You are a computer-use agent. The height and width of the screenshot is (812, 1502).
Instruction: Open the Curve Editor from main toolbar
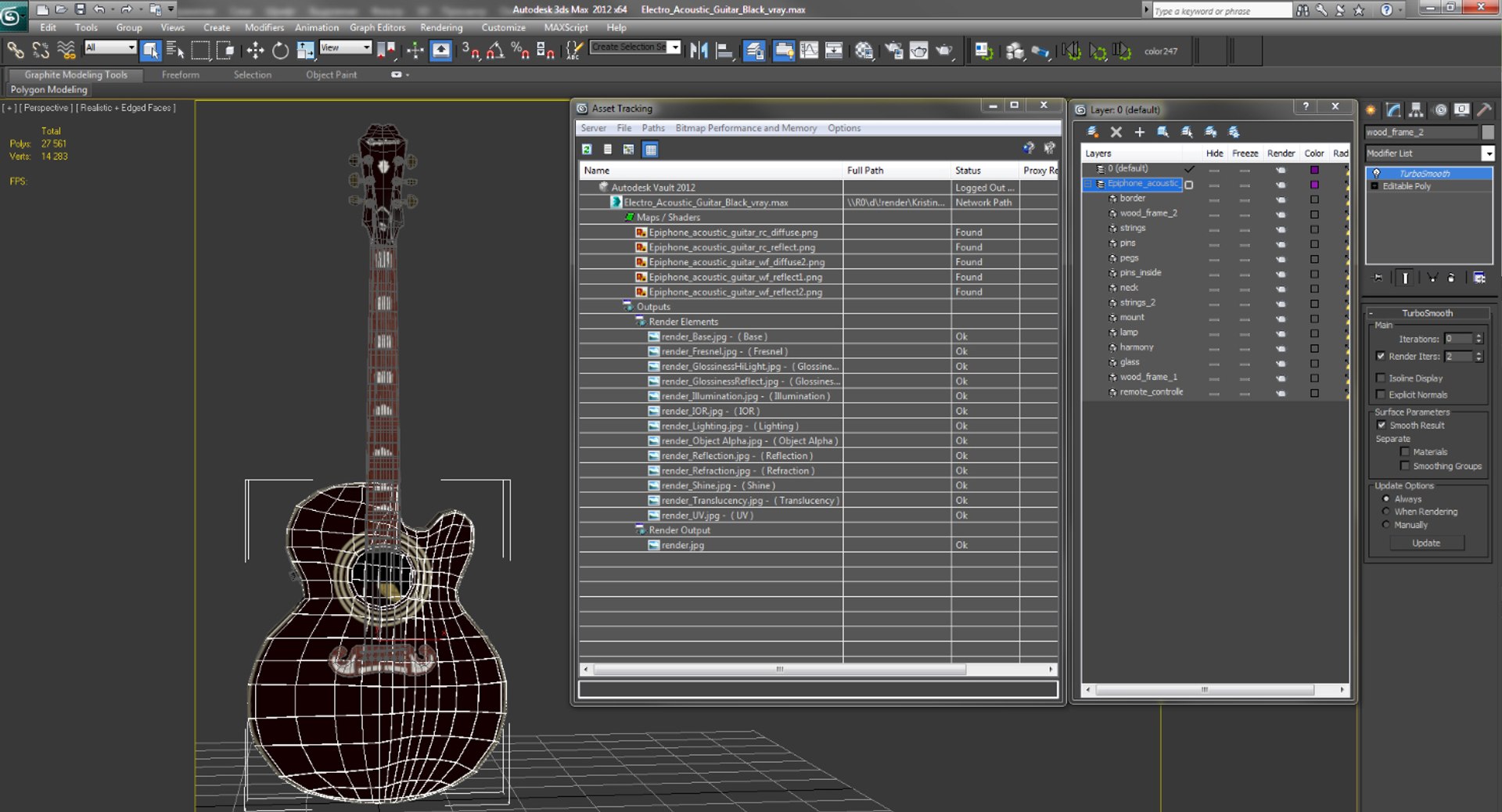coord(809,51)
